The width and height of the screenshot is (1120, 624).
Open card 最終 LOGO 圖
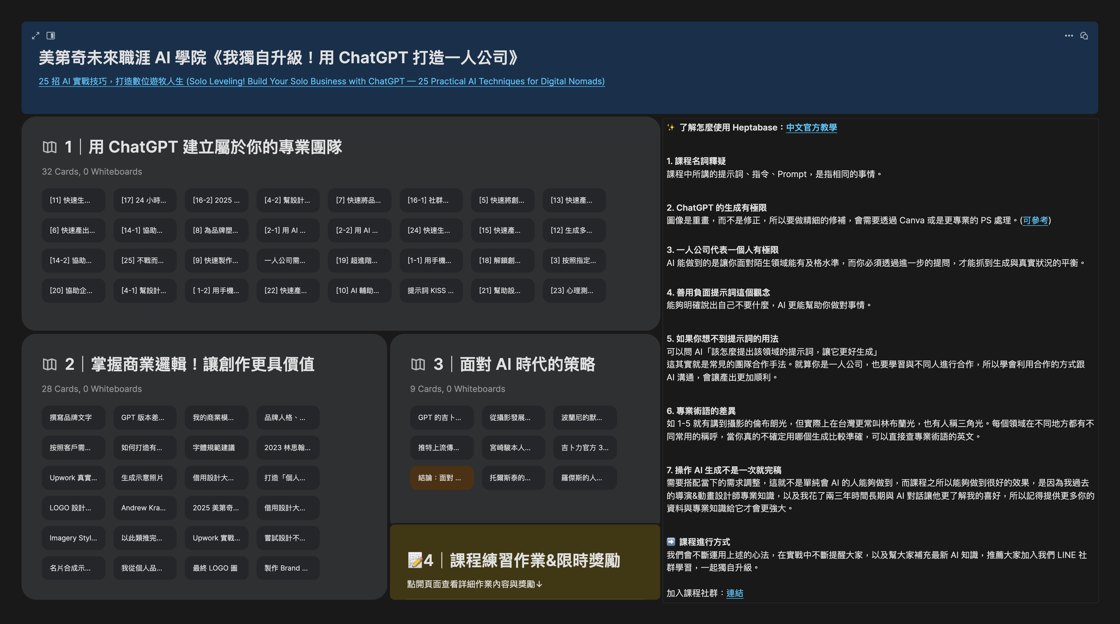[216, 568]
